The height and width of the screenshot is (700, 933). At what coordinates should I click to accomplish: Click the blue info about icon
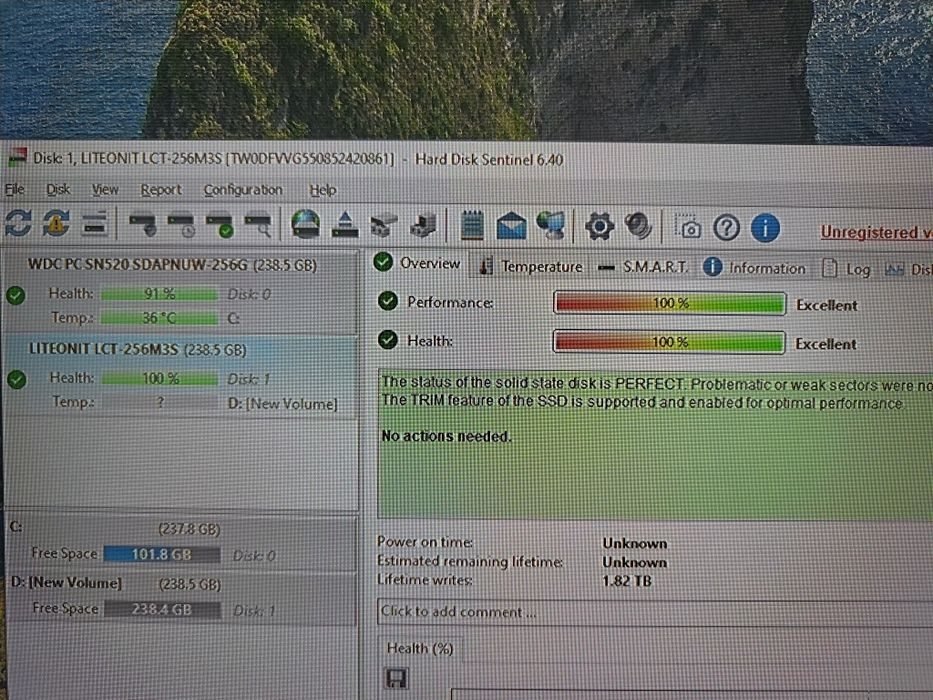pyautogui.click(x=765, y=228)
